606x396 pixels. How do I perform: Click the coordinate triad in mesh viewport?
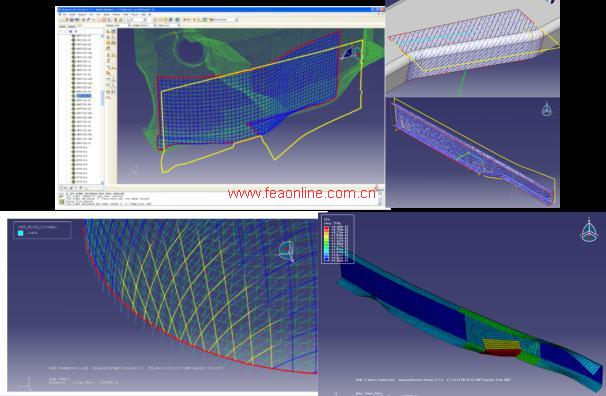coord(134,170)
